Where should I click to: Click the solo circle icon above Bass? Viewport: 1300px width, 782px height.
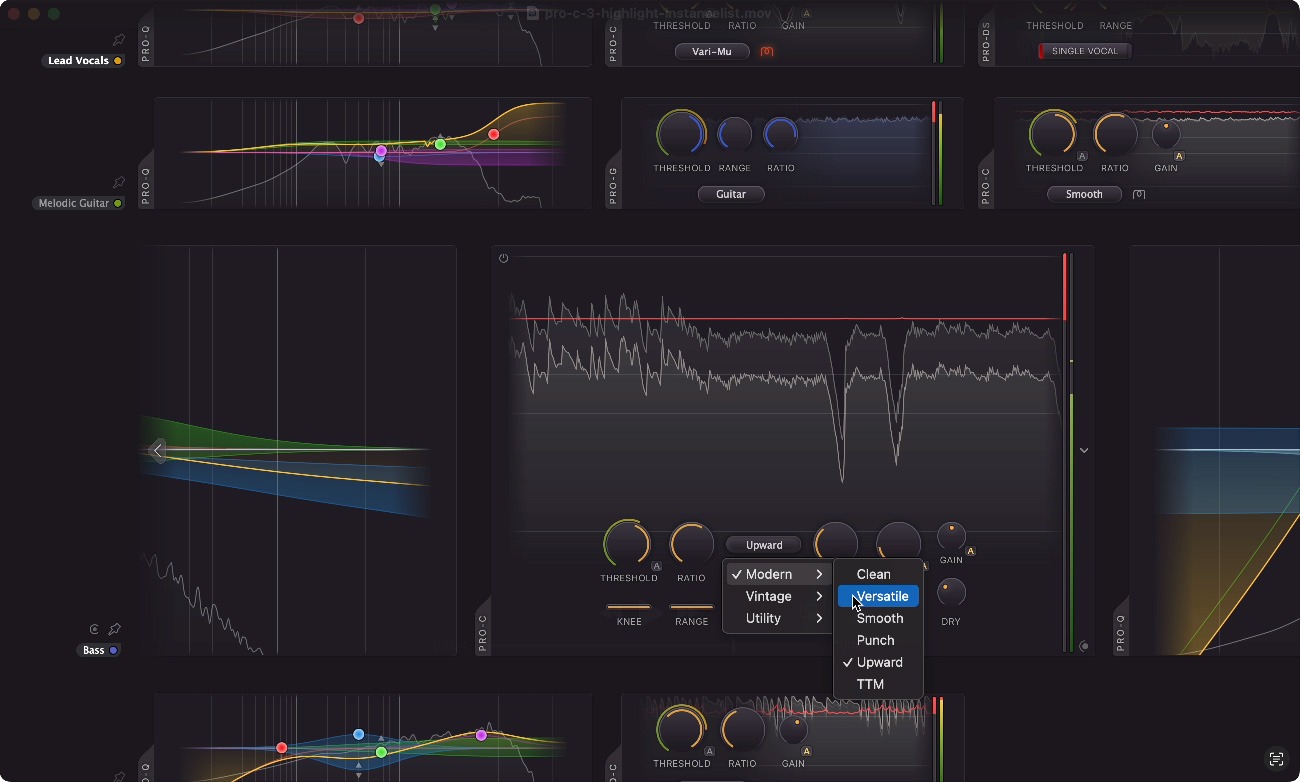(x=94, y=629)
